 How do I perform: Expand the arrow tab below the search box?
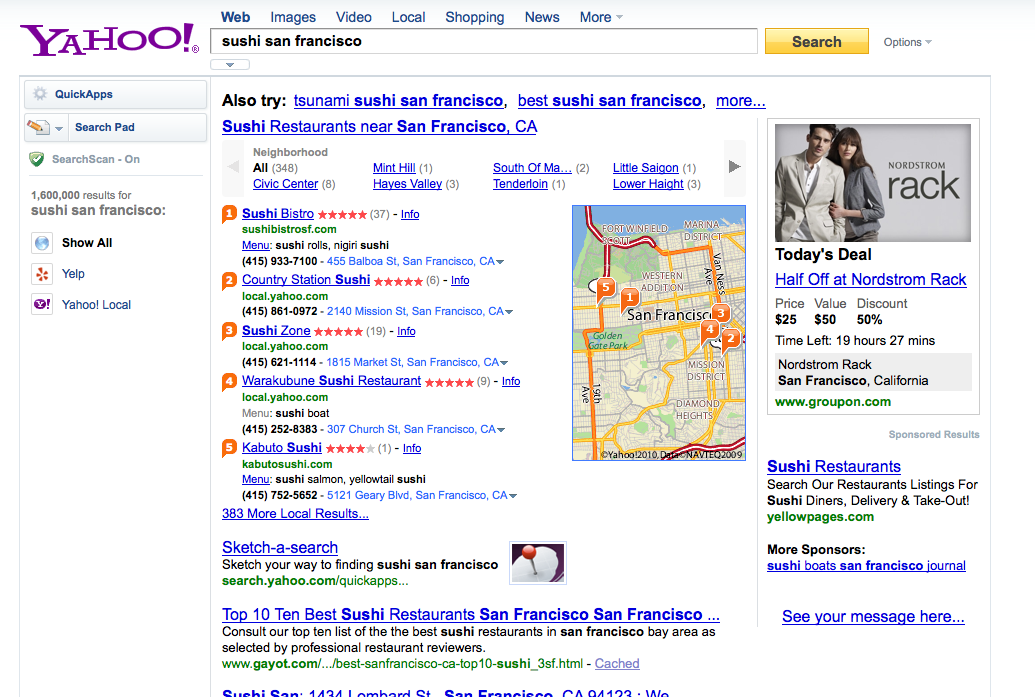[229, 63]
